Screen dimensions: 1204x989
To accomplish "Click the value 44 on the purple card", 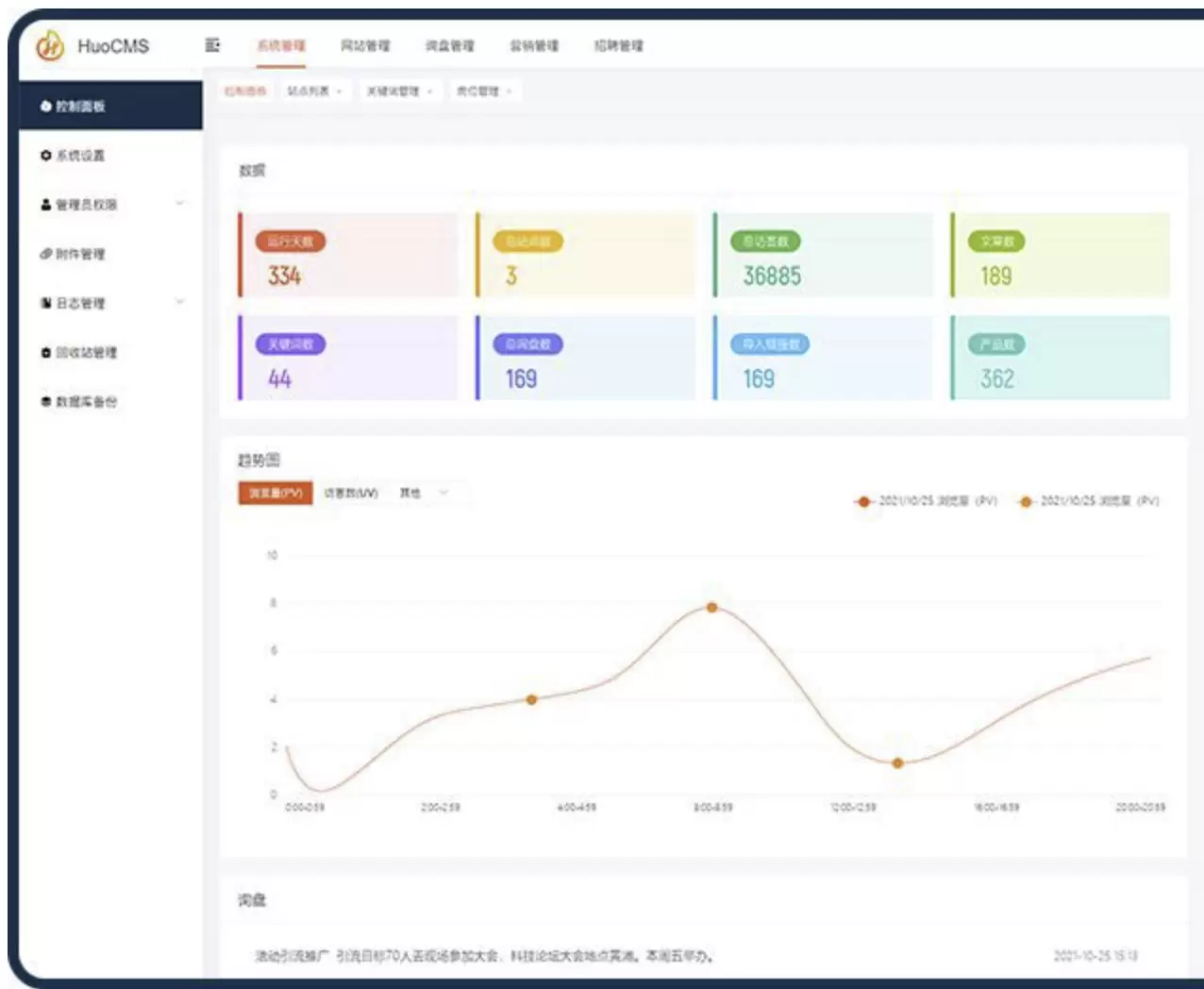I will point(279,379).
